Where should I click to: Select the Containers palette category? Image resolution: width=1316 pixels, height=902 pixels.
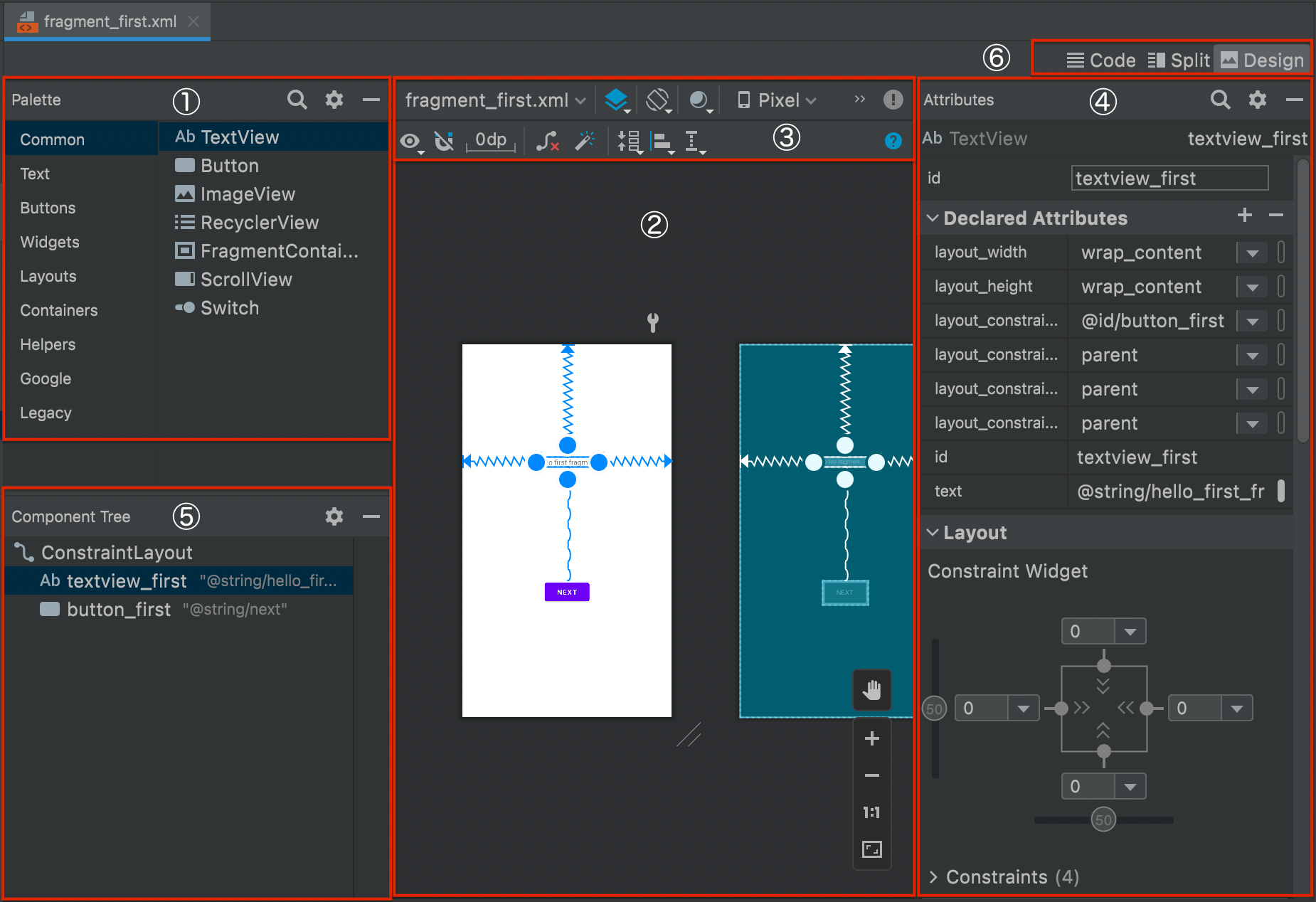[81, 310]
